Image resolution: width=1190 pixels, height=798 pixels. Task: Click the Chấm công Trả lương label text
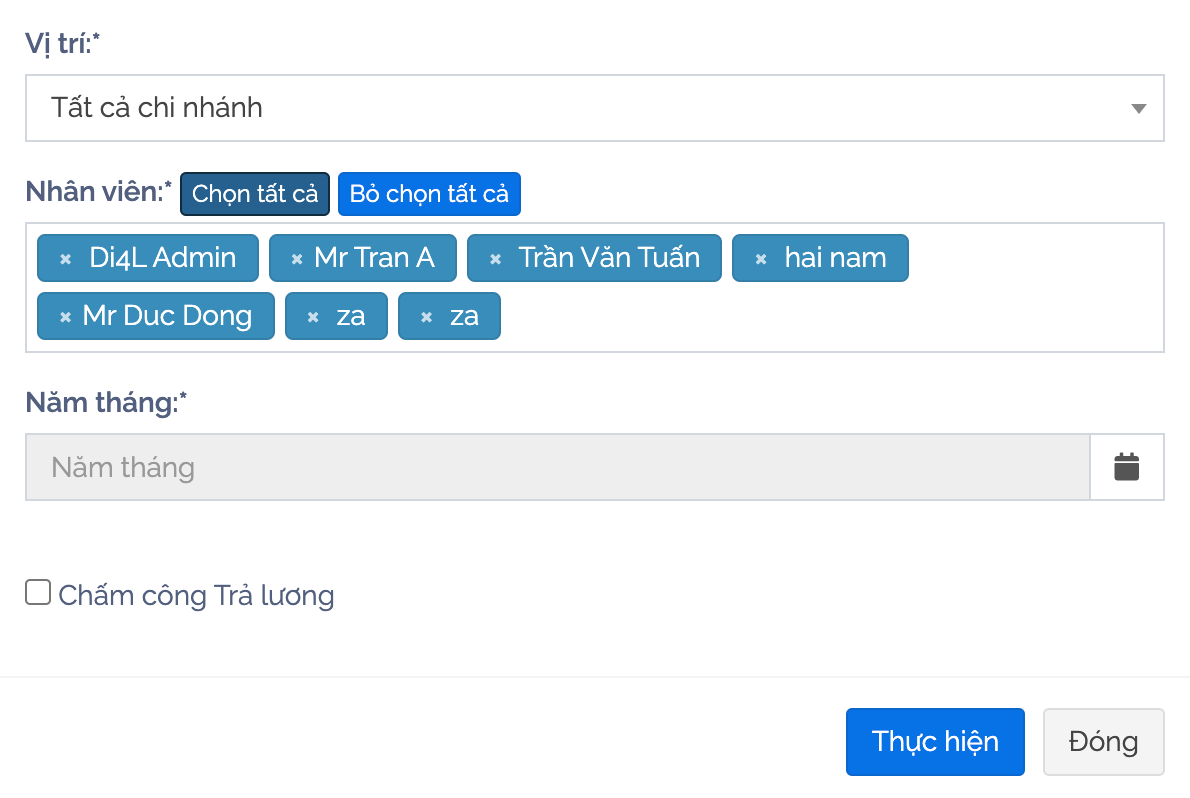196,596
